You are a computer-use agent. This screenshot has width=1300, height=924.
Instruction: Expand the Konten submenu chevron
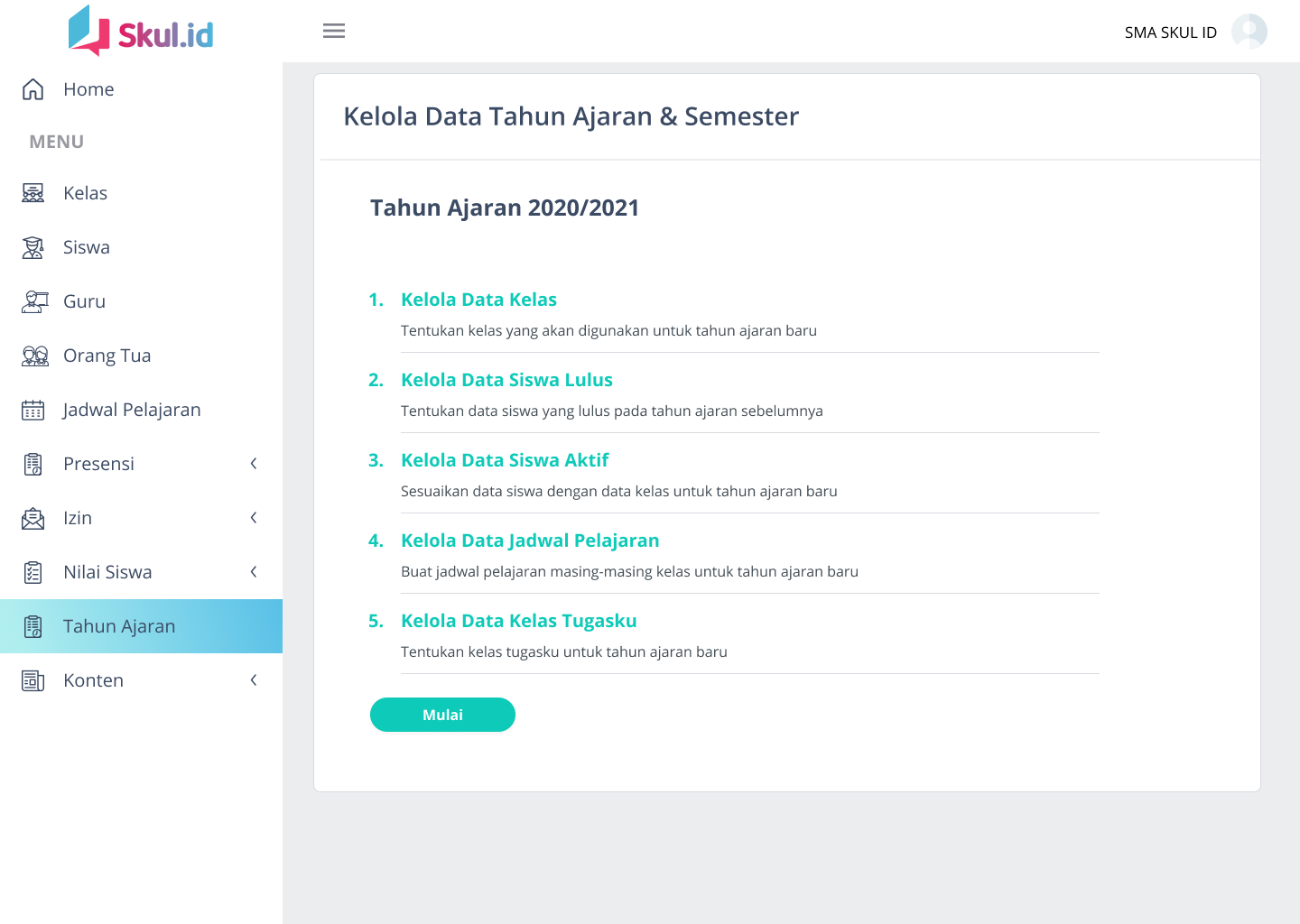pyautogui.click(x=254, y=680)
